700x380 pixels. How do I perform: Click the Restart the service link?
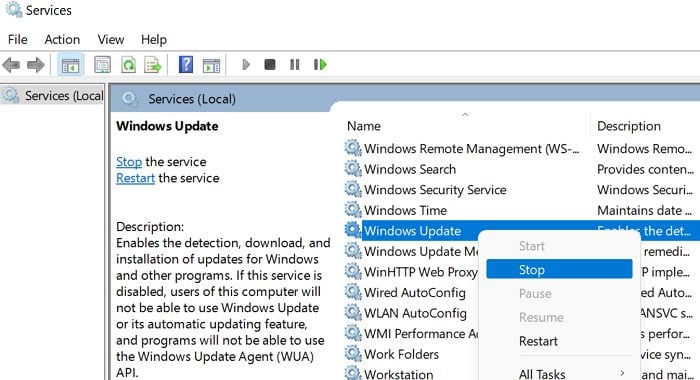click(135, 178)
